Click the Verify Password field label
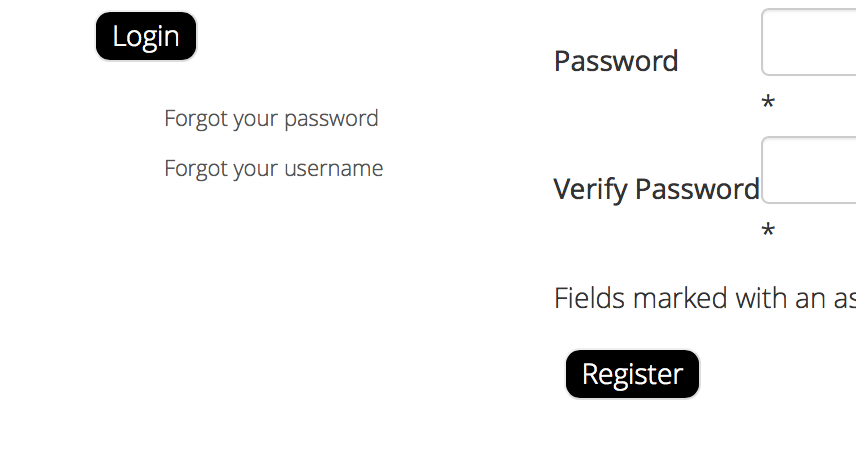The width and height of the screenshot is (856, 450). [x=656, y=189]
